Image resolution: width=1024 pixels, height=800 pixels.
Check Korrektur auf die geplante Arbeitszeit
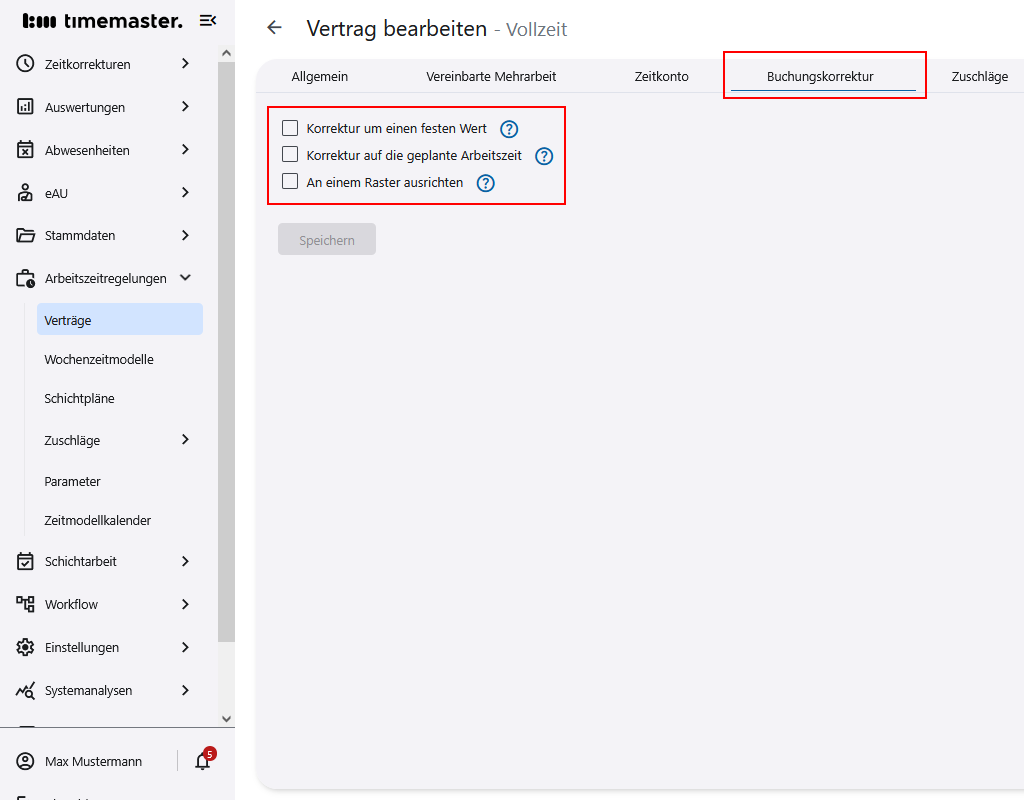point(290,155)
